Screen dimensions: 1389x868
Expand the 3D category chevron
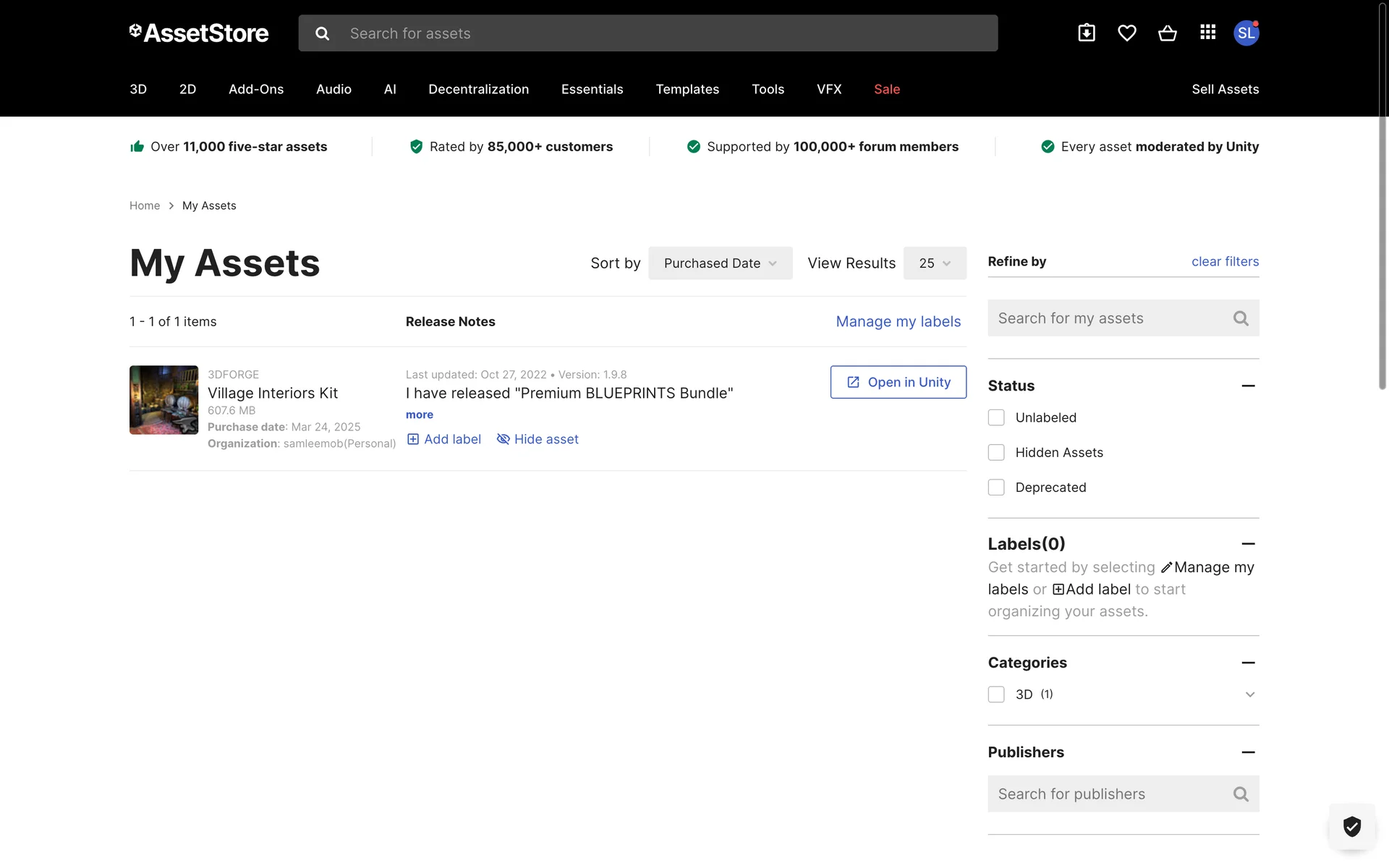1249,694
